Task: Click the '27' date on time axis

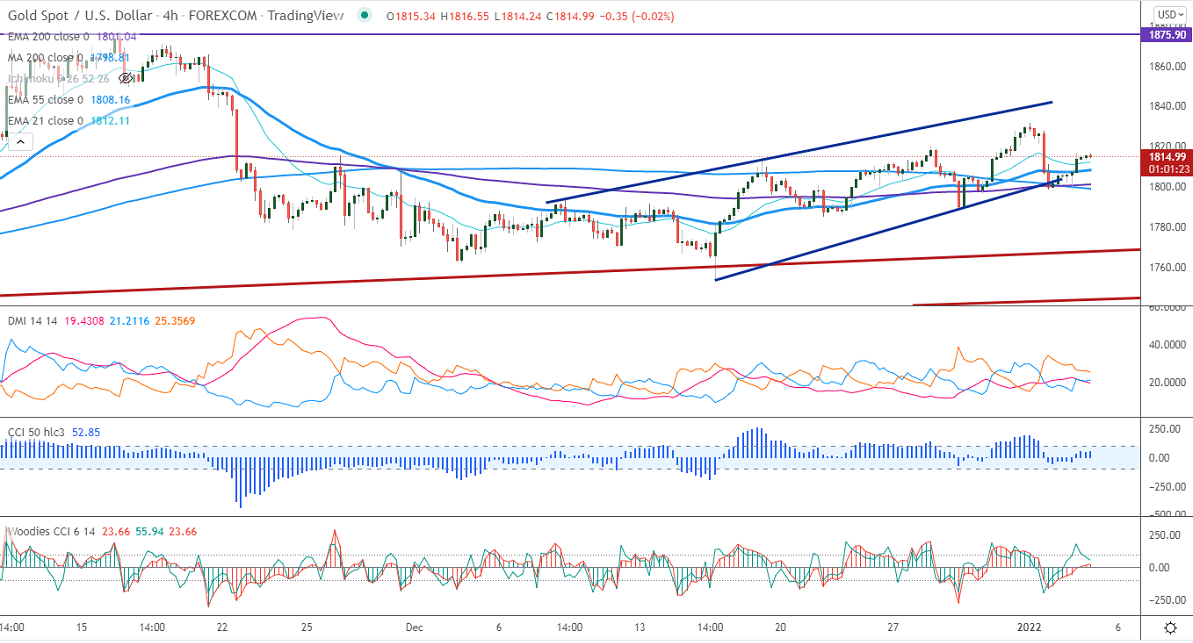Action: [892, 628]
